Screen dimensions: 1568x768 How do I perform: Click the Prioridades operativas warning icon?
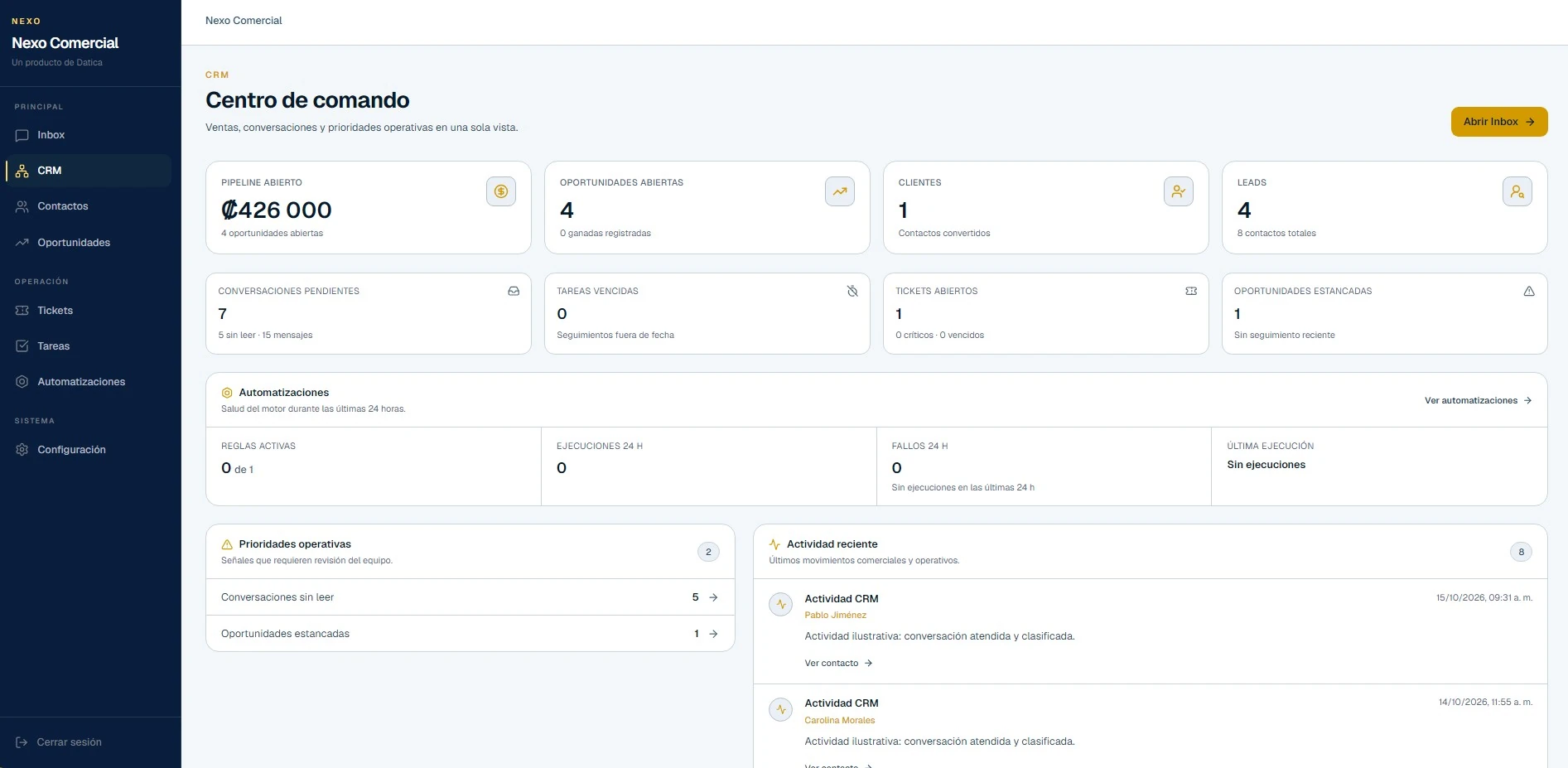point(227,544)
